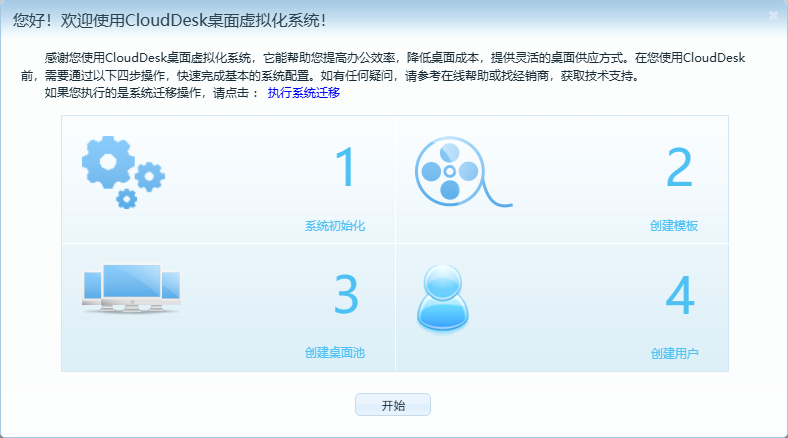This screenshot has width=788, height=438.
Task: Click the large step number 2
Action: click(679, 167)
